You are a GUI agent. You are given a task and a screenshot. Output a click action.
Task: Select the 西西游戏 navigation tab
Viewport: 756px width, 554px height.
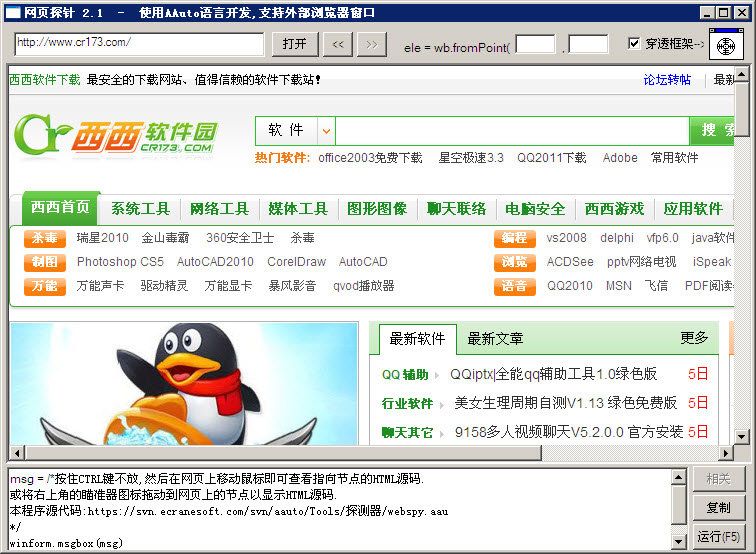[614, 209]
